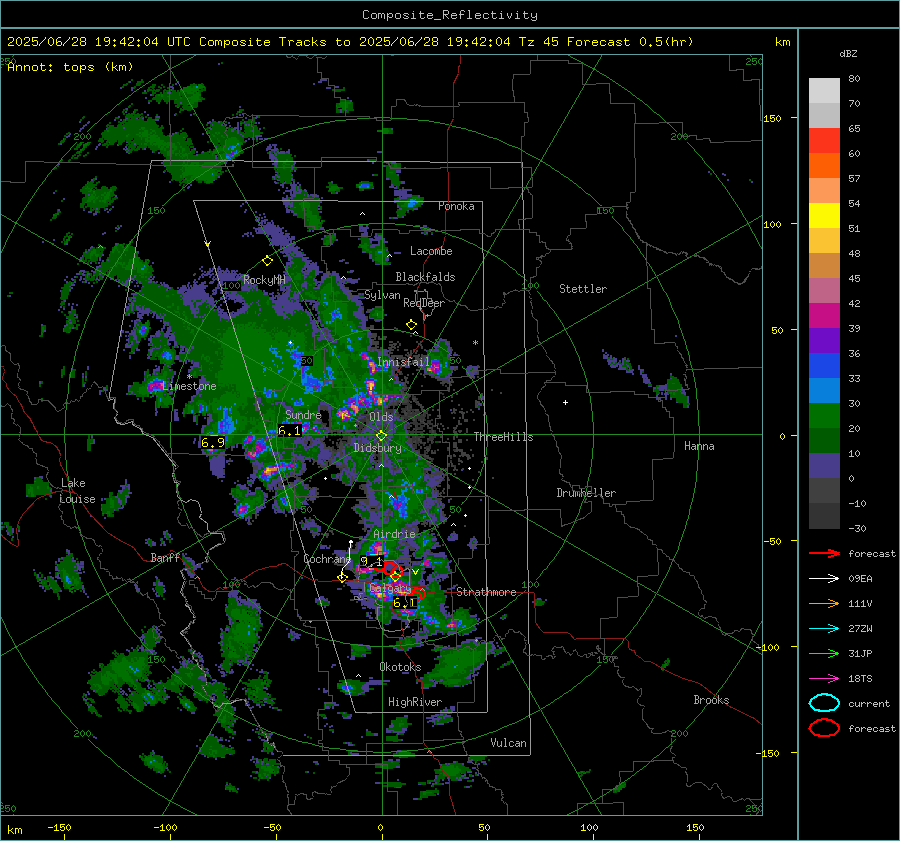
Task: Pick the light gray swatch beside 80 dBZ
Action: click(x=824, y=91)
